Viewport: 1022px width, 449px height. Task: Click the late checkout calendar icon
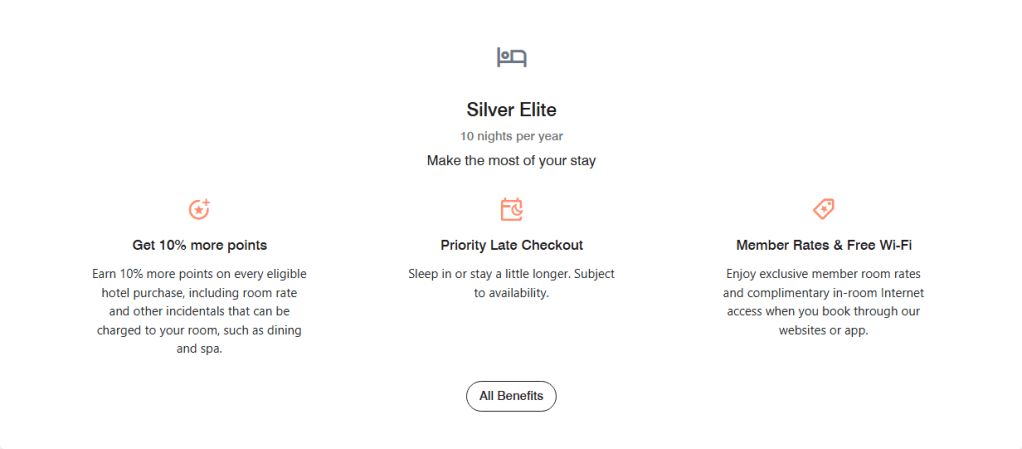(511, 209)
